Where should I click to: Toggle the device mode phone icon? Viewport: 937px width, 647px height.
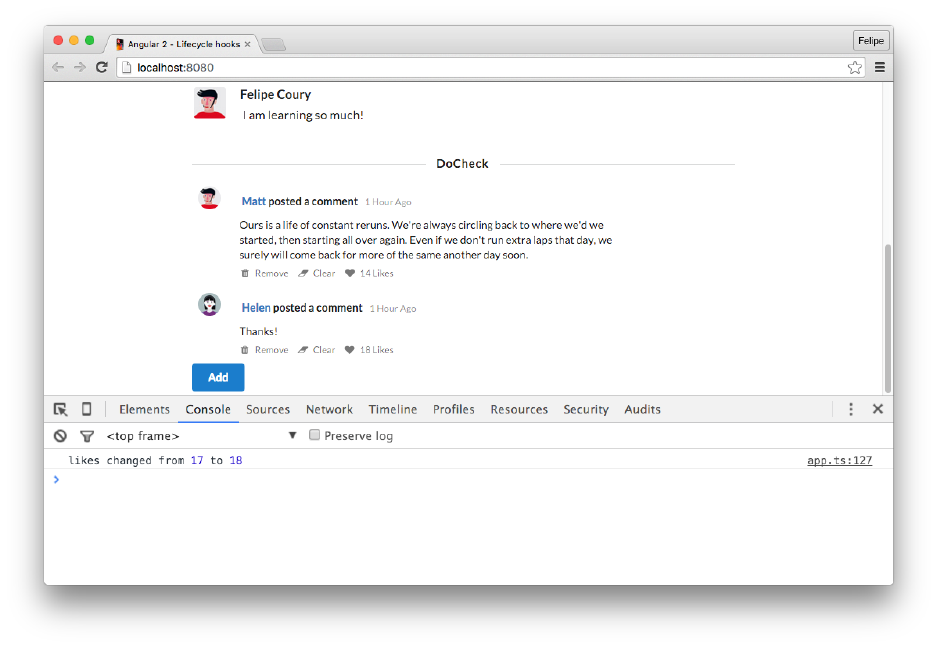tap(86, 409)
